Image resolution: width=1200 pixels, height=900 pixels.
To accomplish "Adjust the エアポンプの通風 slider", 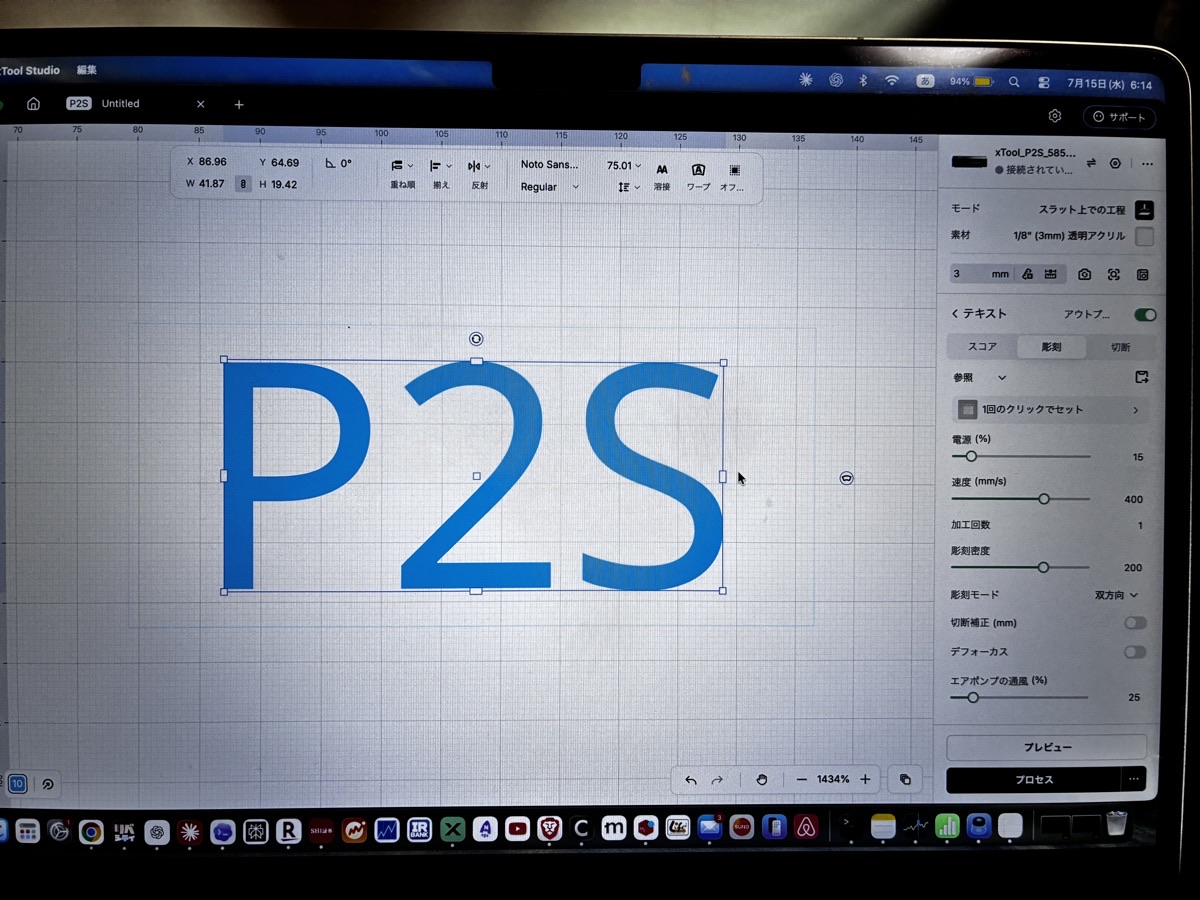I will tap(1021, 698).
